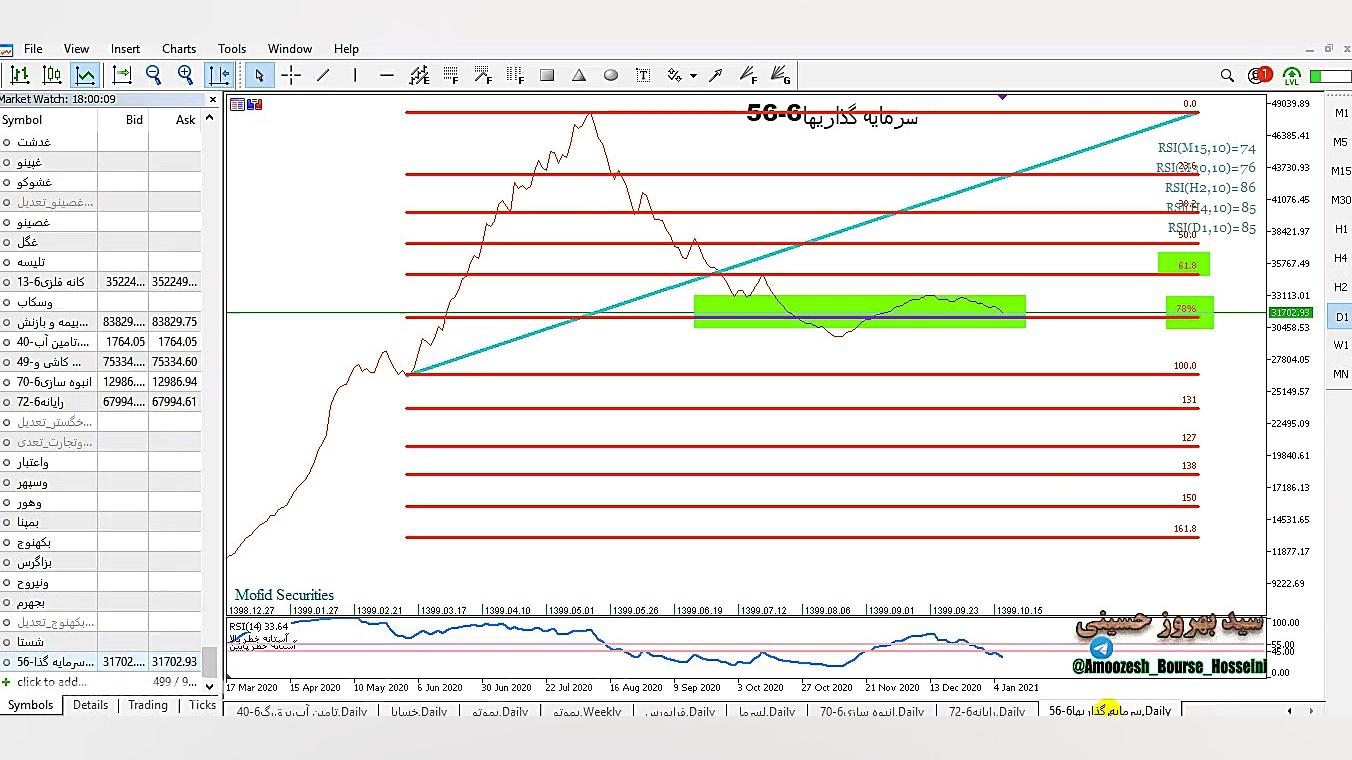Open the بموتو,Weekly chart tab
The width and height of the screenshot is (1352, 760).
(588, 712)
